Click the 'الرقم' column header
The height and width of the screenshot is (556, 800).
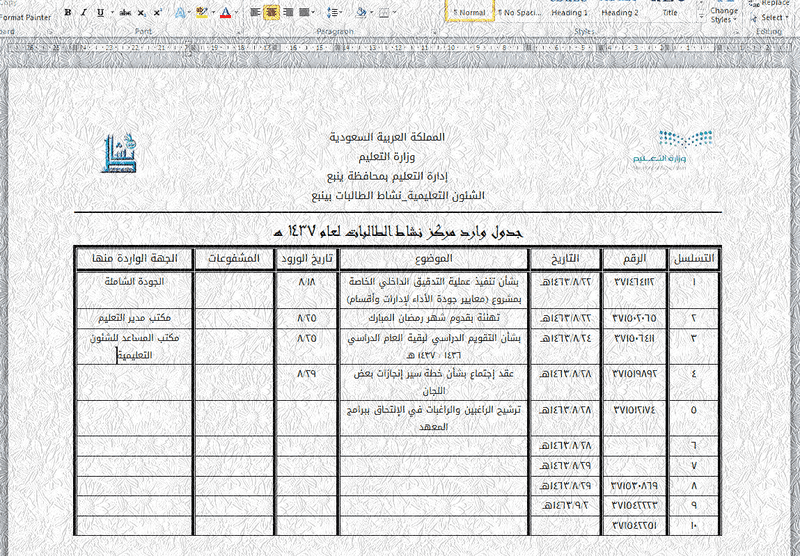(634, 259)
